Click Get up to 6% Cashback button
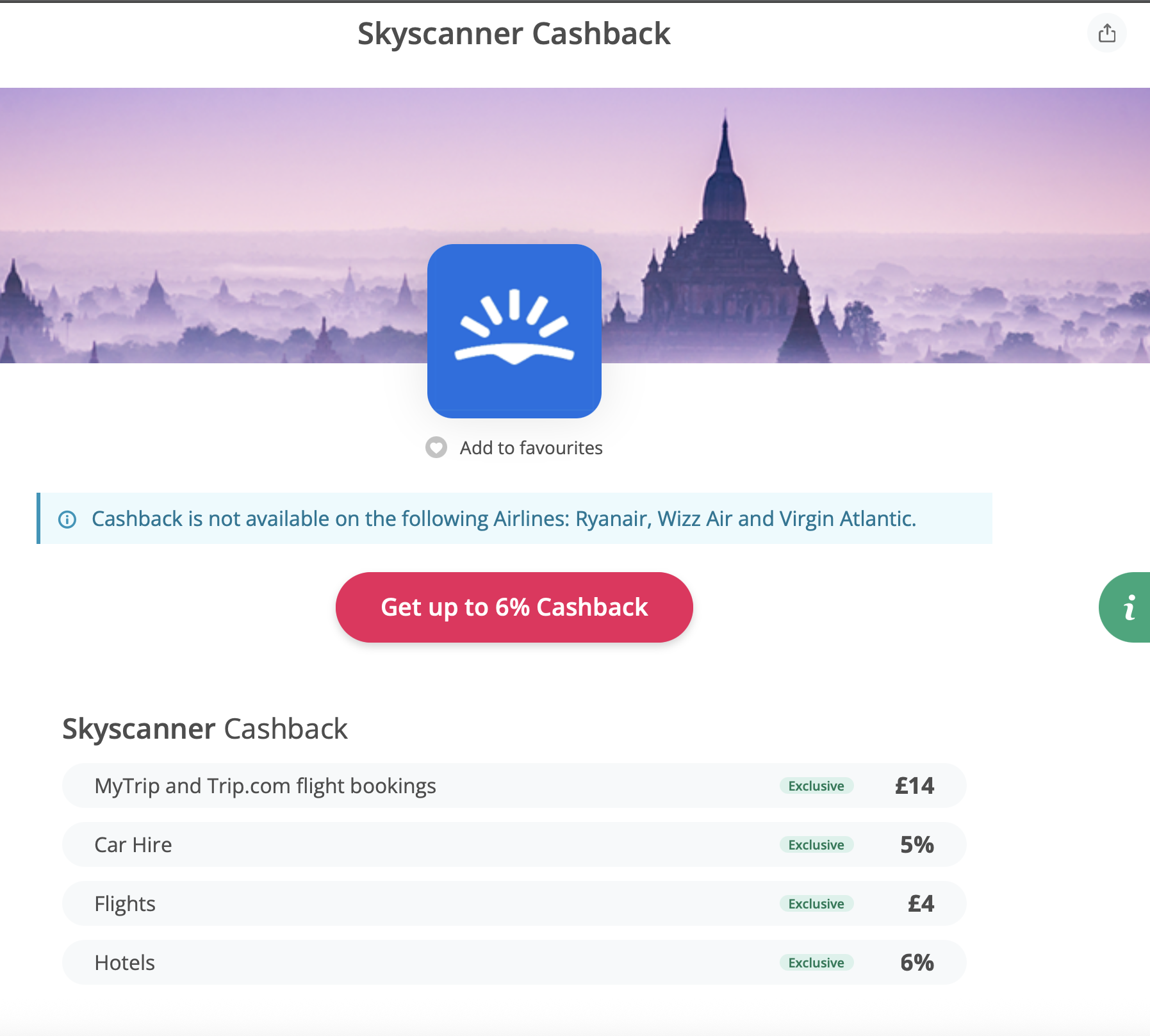This screenshot has height=1036, width=1150. [514, 607]
